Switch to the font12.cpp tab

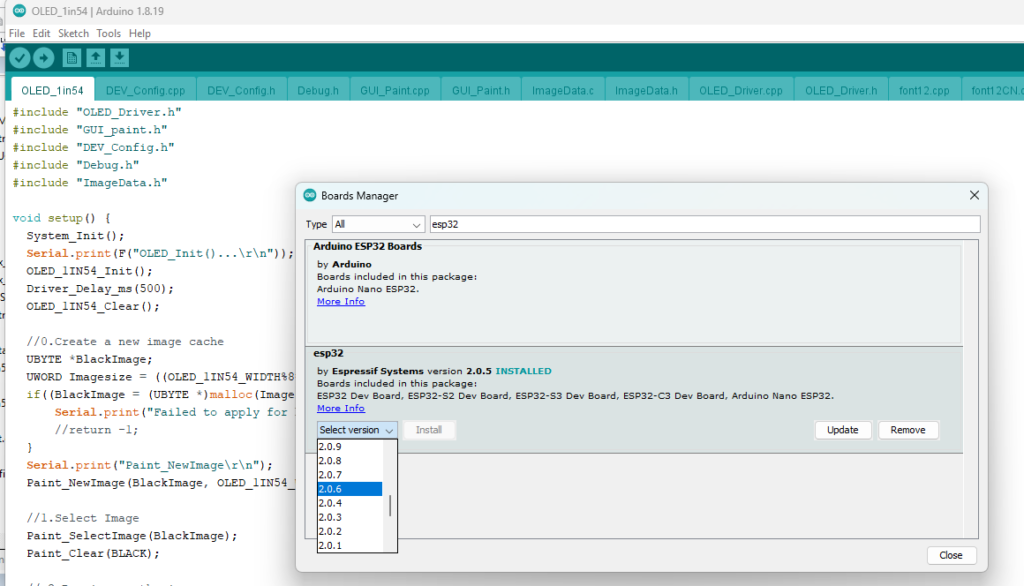click(923, 90)
